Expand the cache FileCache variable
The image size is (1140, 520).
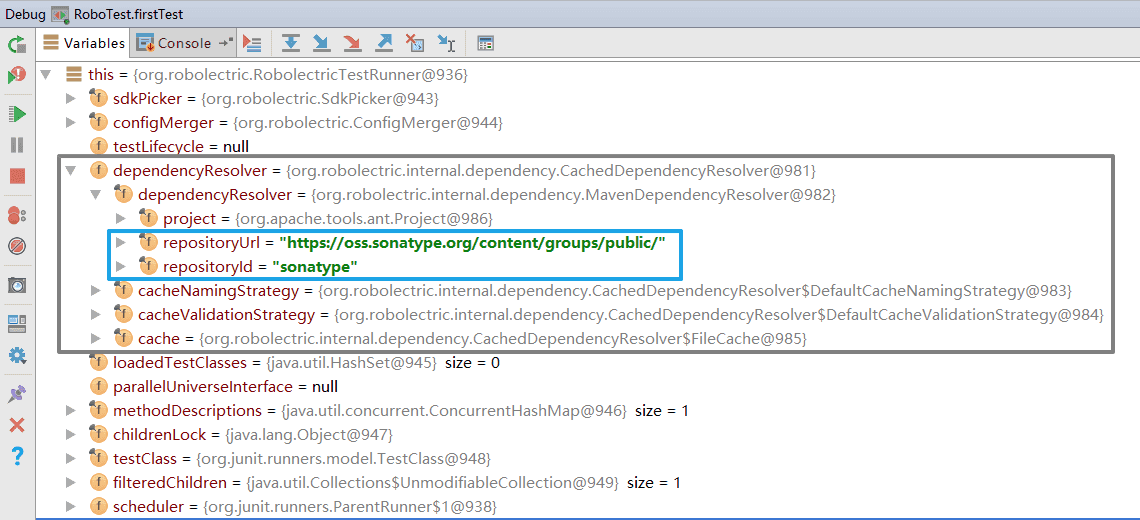(95, 339)
